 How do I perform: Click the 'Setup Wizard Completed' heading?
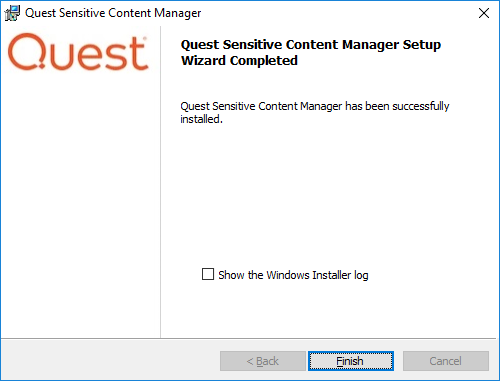(x=311, y=53)
